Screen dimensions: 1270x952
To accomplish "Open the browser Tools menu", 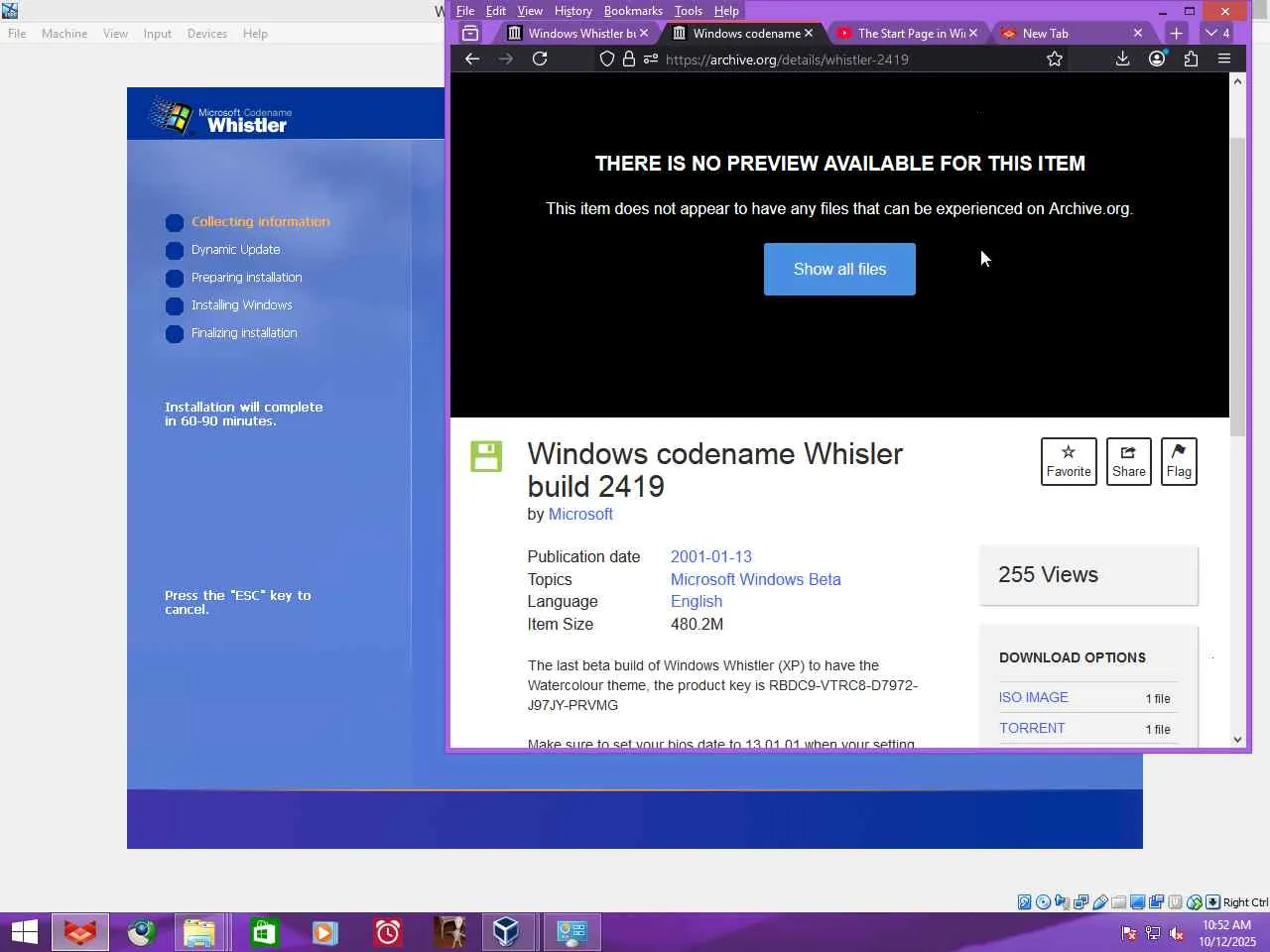I will coord(689,11).
